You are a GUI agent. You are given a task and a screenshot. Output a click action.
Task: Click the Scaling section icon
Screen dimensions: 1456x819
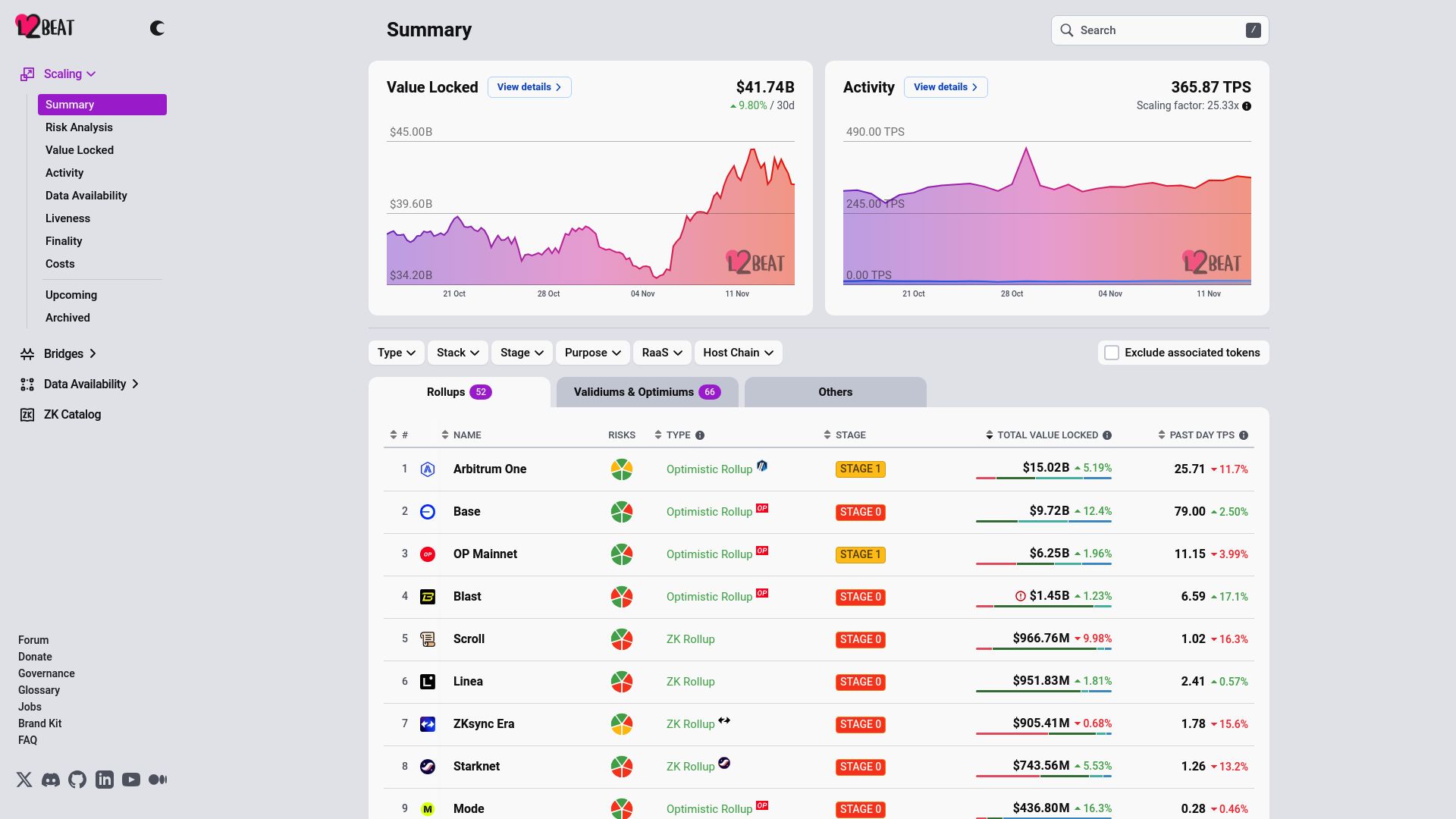tap(27, 74)
